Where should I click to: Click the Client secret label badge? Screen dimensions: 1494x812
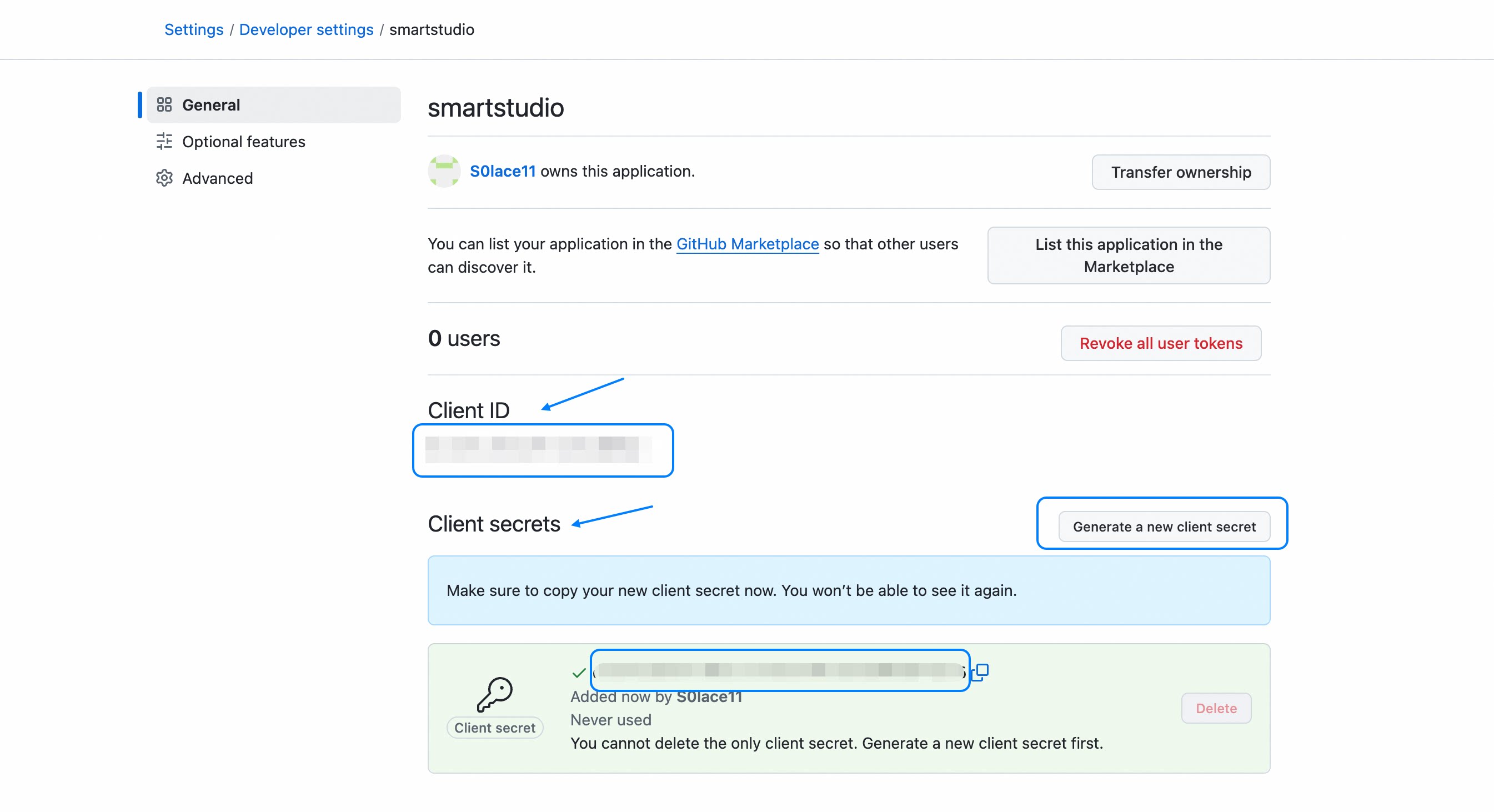495,728
